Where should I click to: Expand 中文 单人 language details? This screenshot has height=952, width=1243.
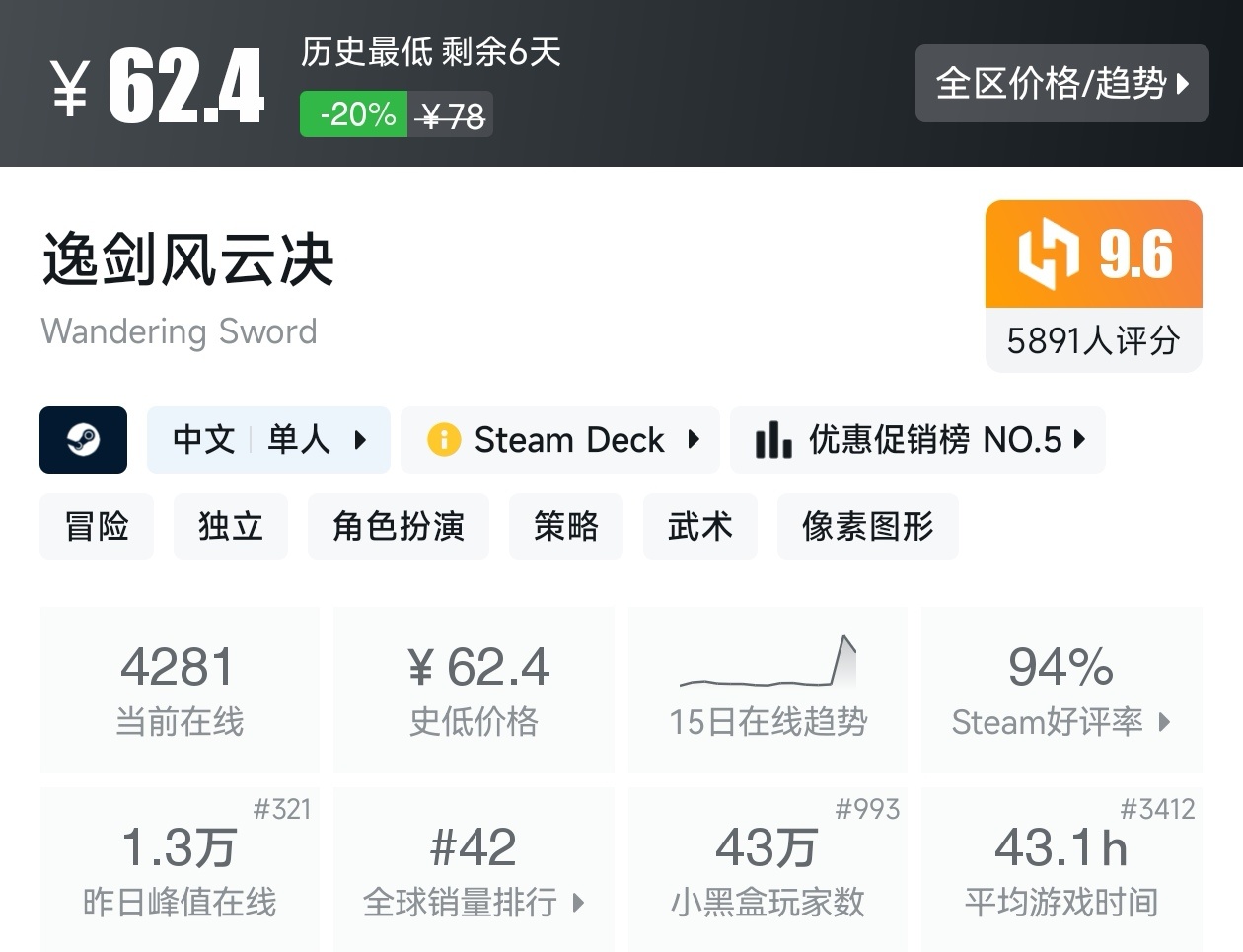(x=268, y=440)
